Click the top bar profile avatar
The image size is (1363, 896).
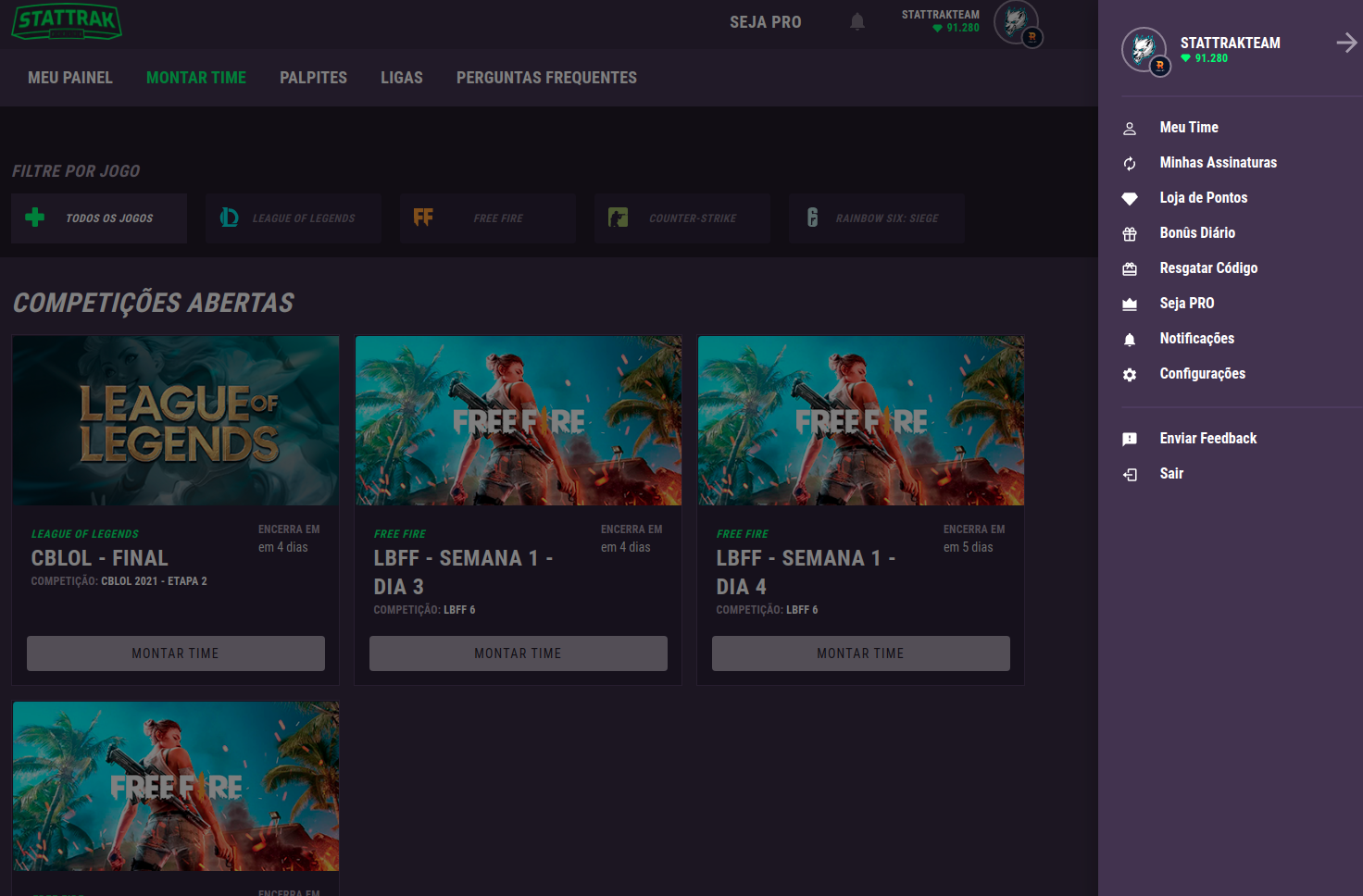coord(1017,22)
